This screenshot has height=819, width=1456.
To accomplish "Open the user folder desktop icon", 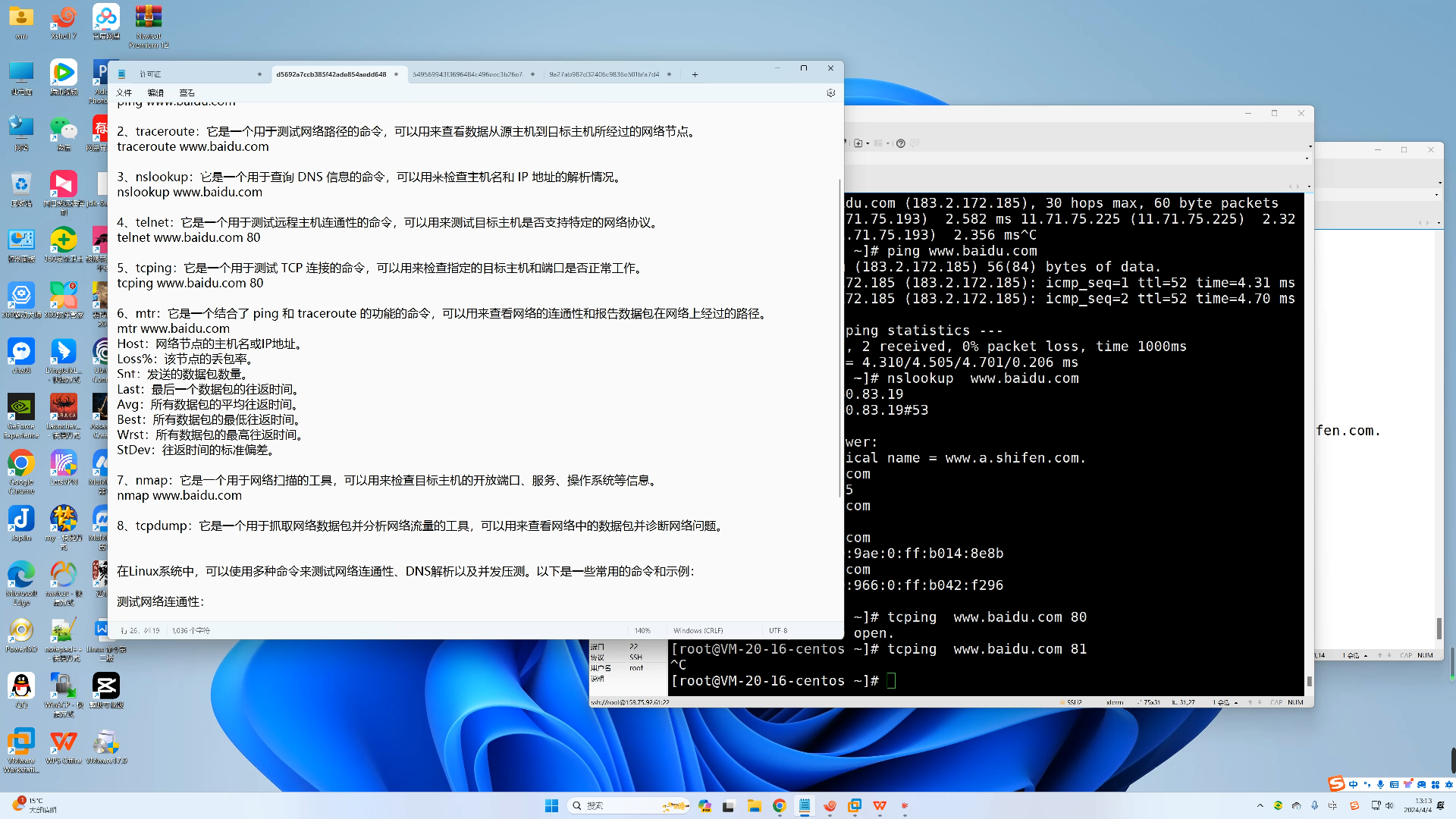I will [x=21, y=22].
